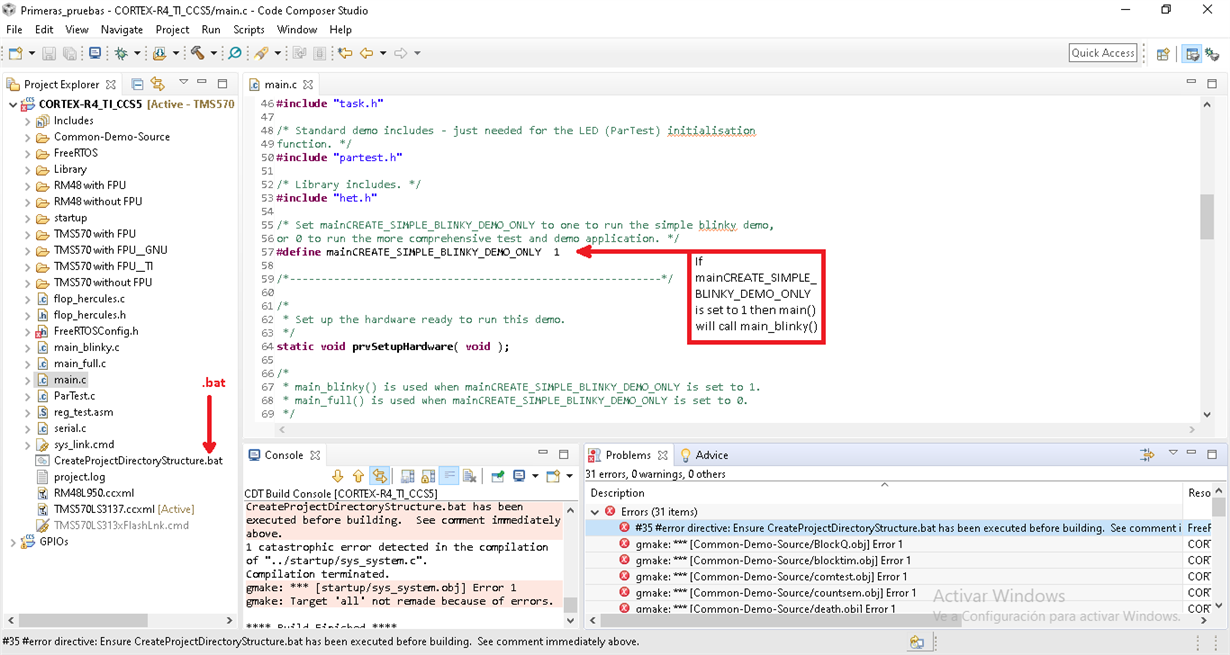Maximize the editor area icon
The width and height of the screenshot is (1230, 655).
tap(1214, 83)
